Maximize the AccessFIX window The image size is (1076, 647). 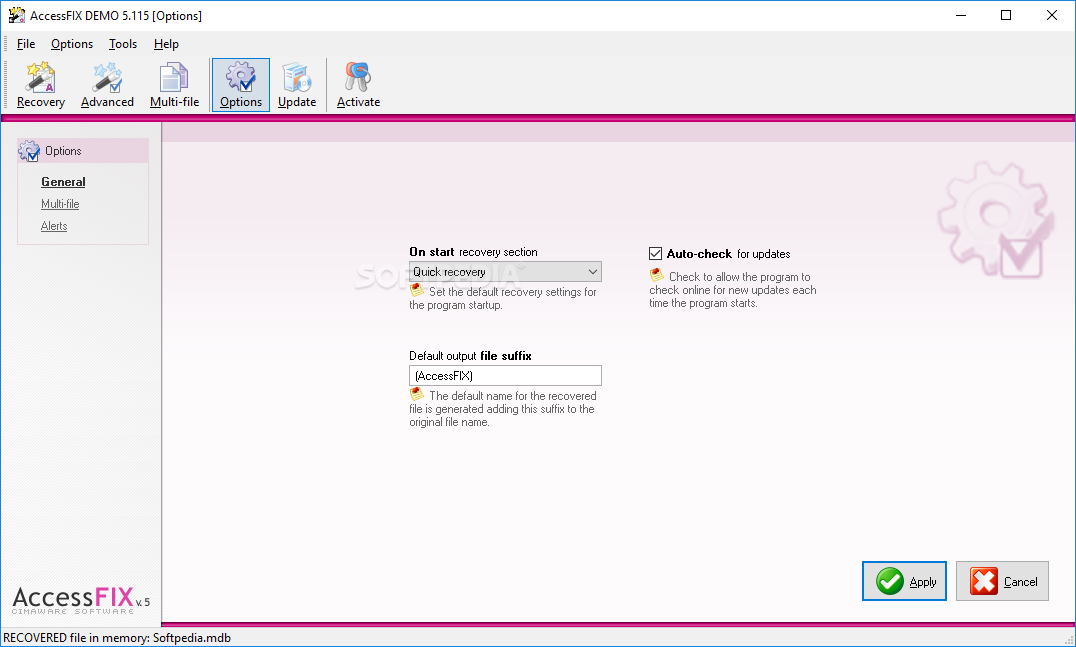pos(1006,15)
